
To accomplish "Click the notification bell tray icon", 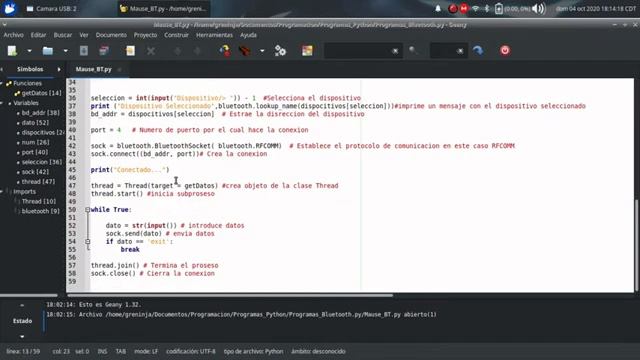I will (438, 8).
